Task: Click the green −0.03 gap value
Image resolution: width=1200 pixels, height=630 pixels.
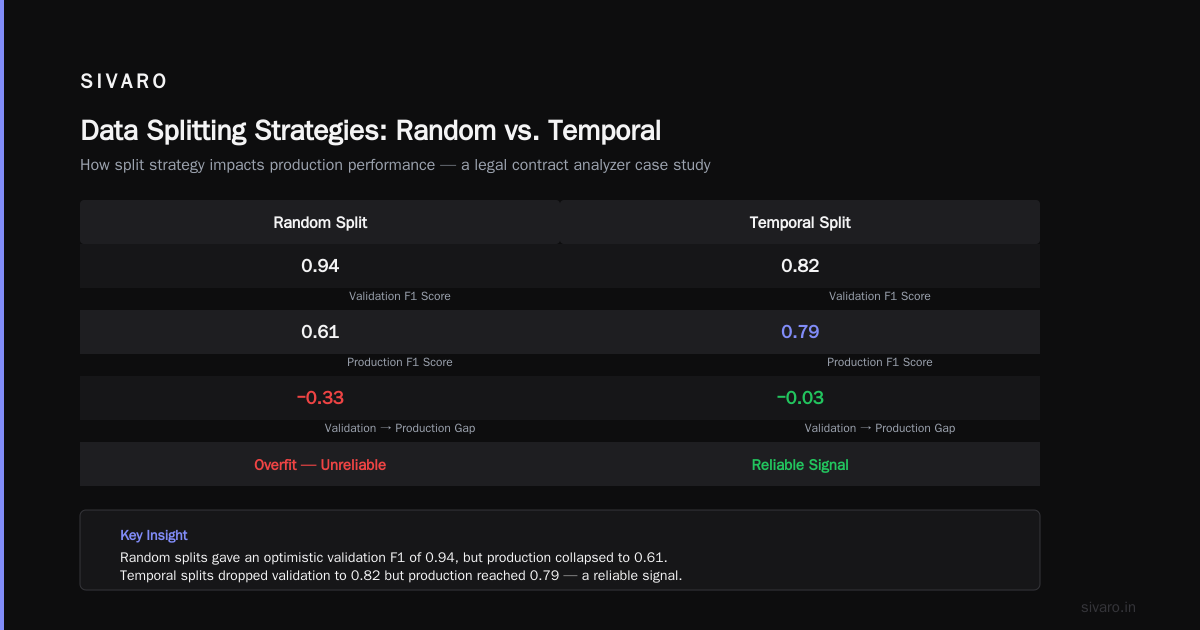Action: (800, 398)
